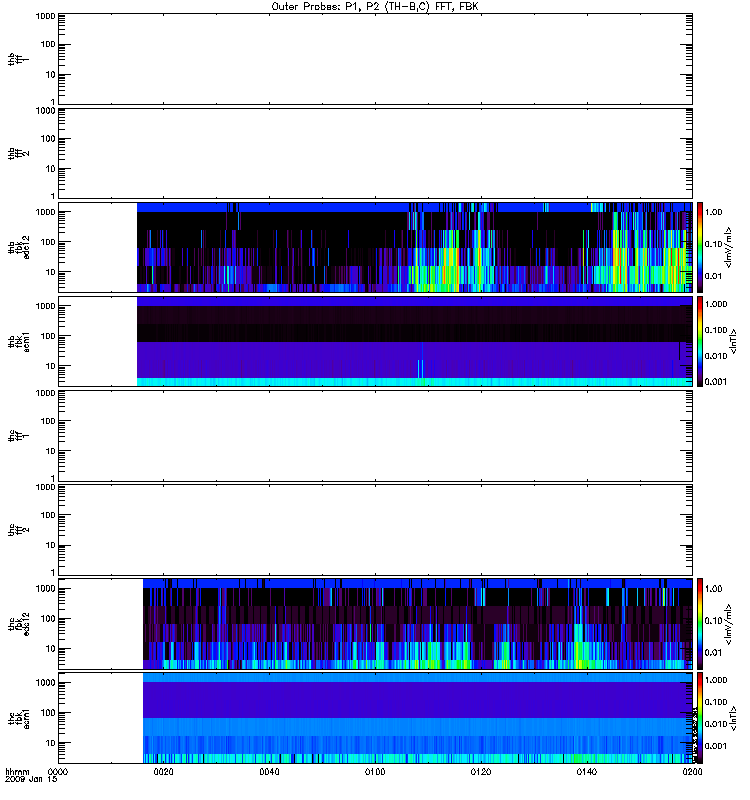This screenshot has height=800, width=750.
Task: Click the <|mV/m|> unit label beside thc edc12
Action: [x=729, y=624]
